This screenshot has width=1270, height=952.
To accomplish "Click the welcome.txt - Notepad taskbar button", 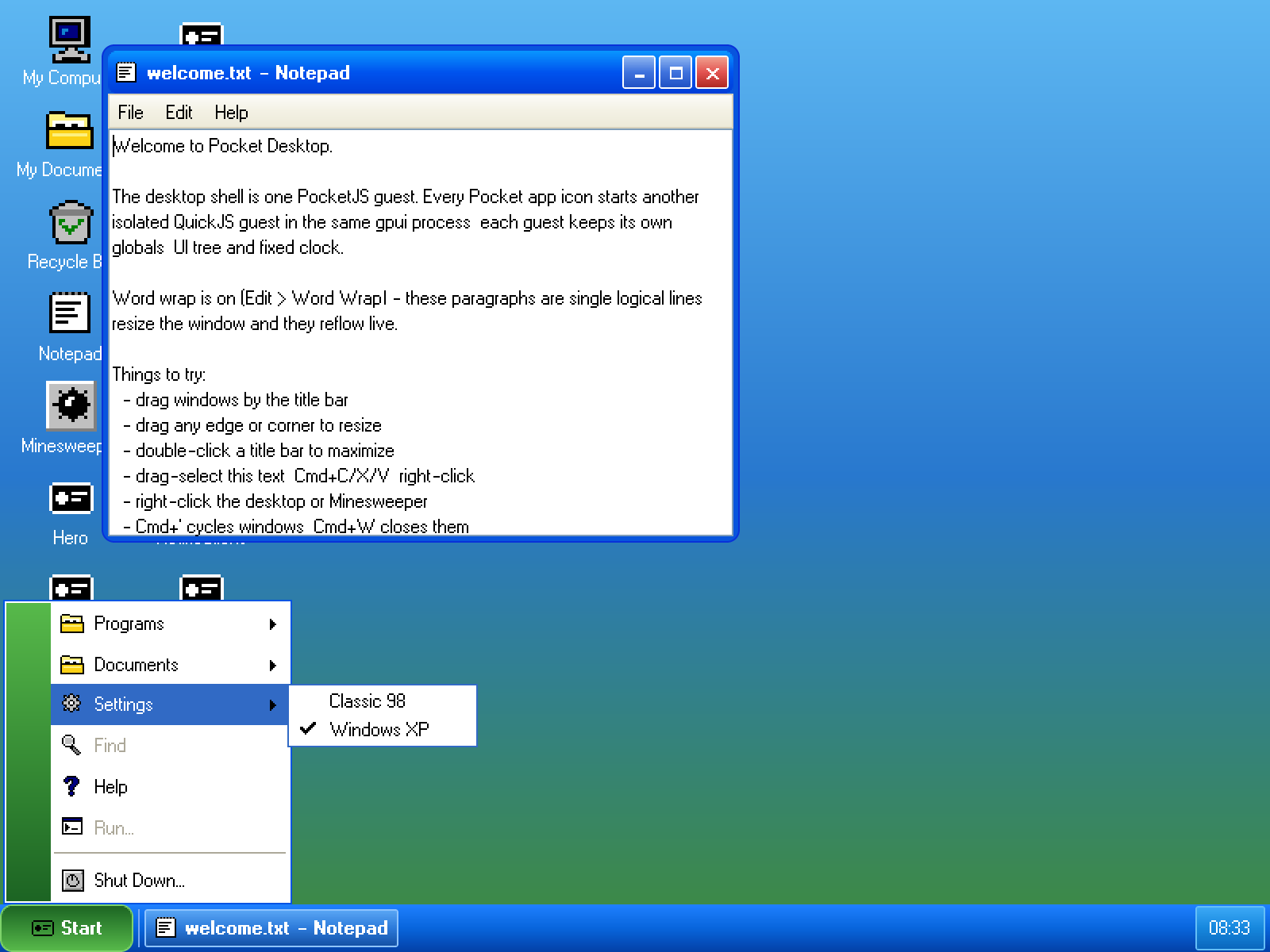I will pyautogui.click(x=271, y=928).
